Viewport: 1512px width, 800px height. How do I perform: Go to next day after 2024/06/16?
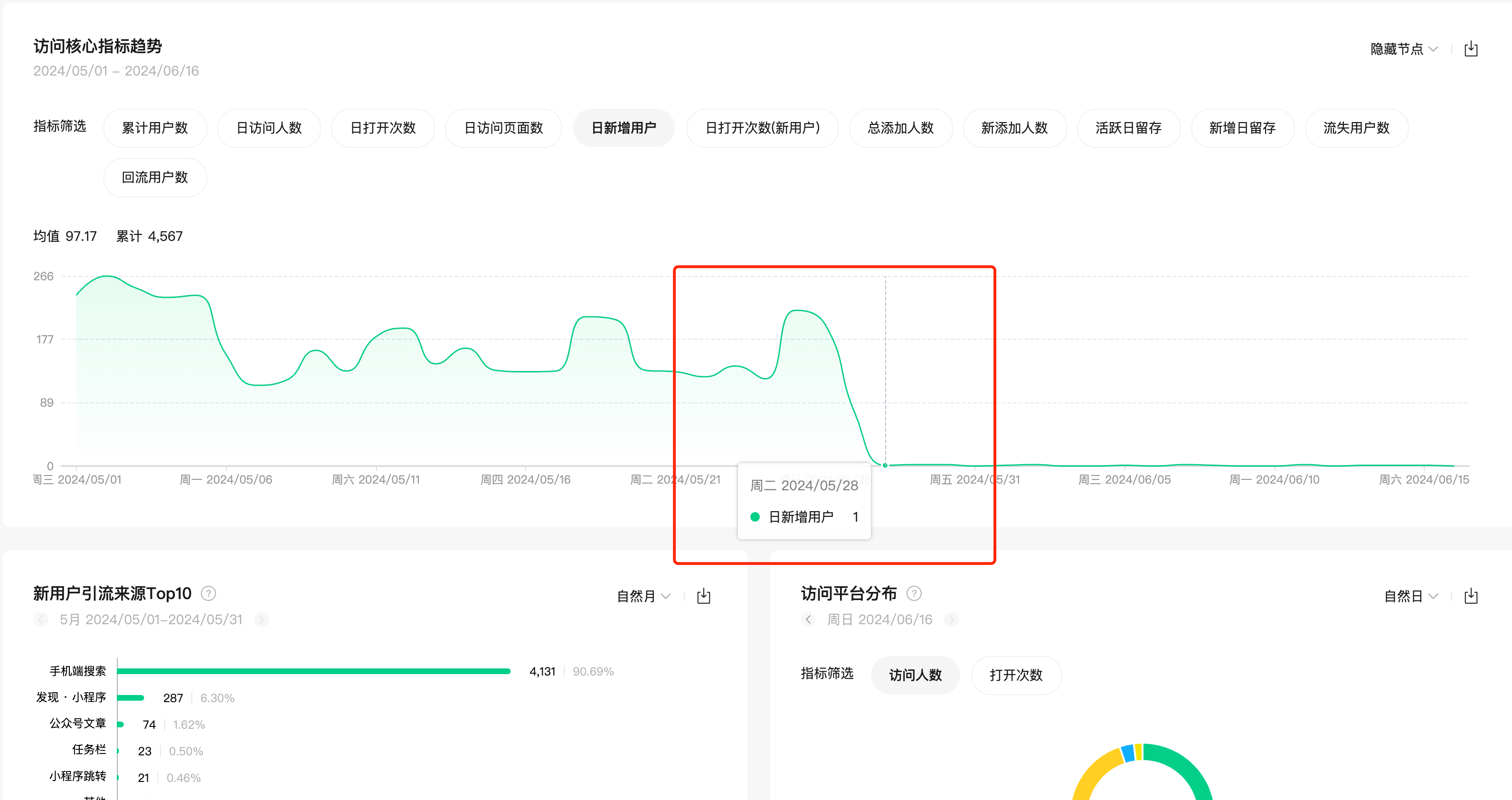pyautogui.click(x=952, y=619)
